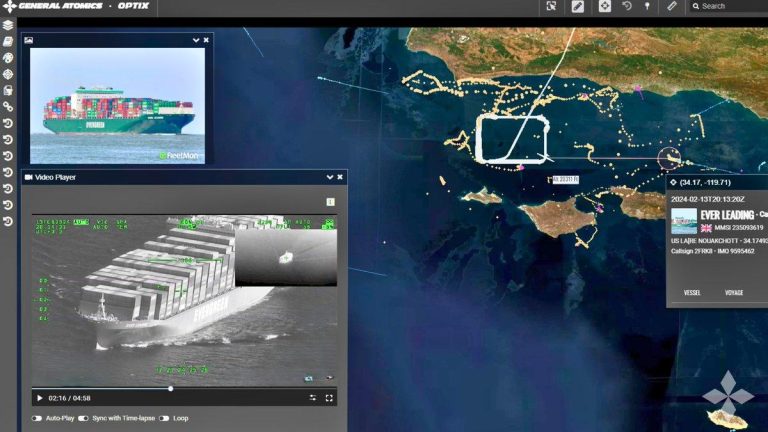This screenshot has height=432, width=768.
Task: Select the pencil draw tool in top toolbar
Action: tap(578, 6)
